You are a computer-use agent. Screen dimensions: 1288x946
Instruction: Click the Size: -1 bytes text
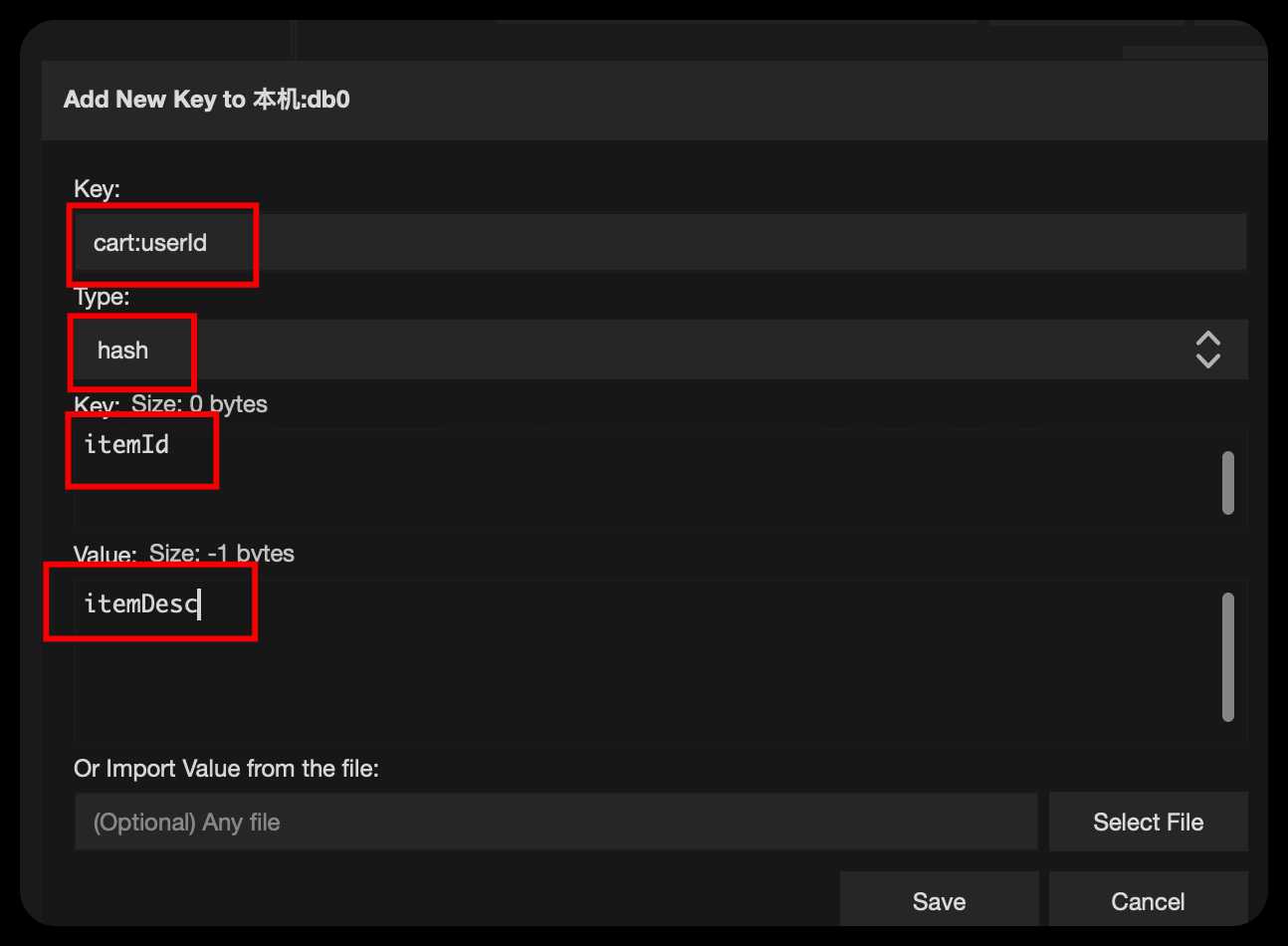click(222, 554)
